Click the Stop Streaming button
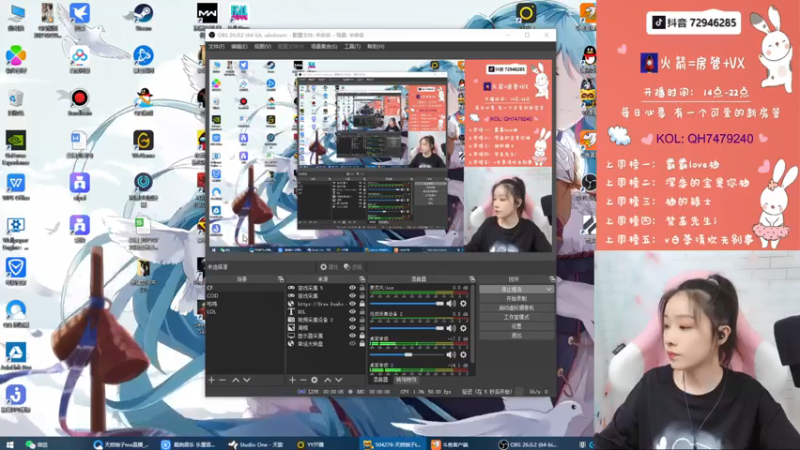 coord(512,289)
